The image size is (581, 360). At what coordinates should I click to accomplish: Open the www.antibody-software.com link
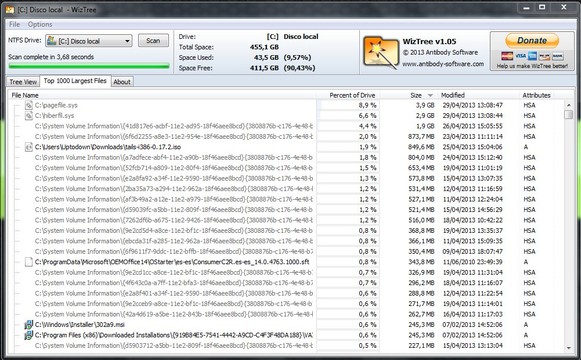(443, 64)
